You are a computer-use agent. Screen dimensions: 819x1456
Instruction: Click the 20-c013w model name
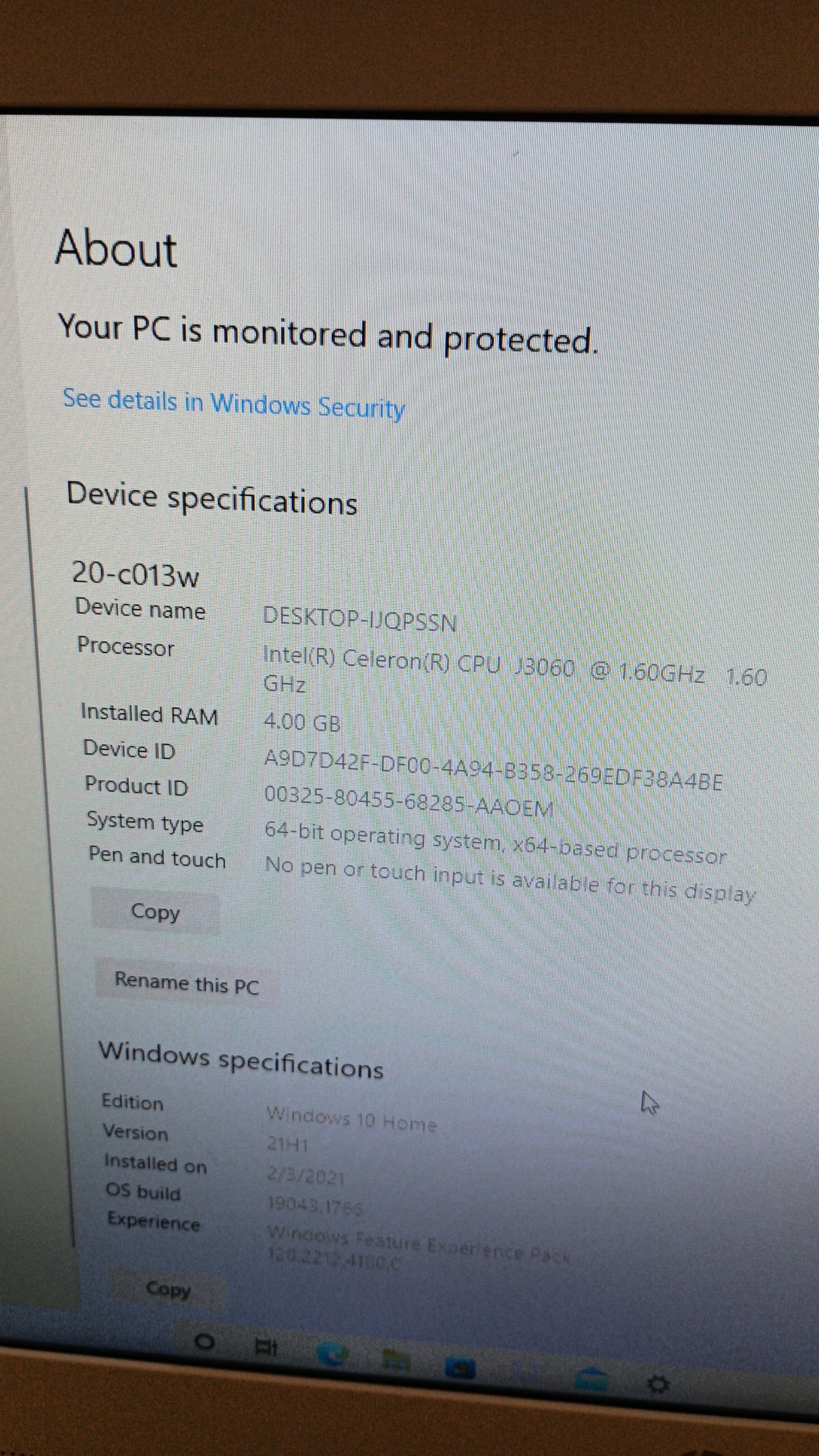pos(135,574)
